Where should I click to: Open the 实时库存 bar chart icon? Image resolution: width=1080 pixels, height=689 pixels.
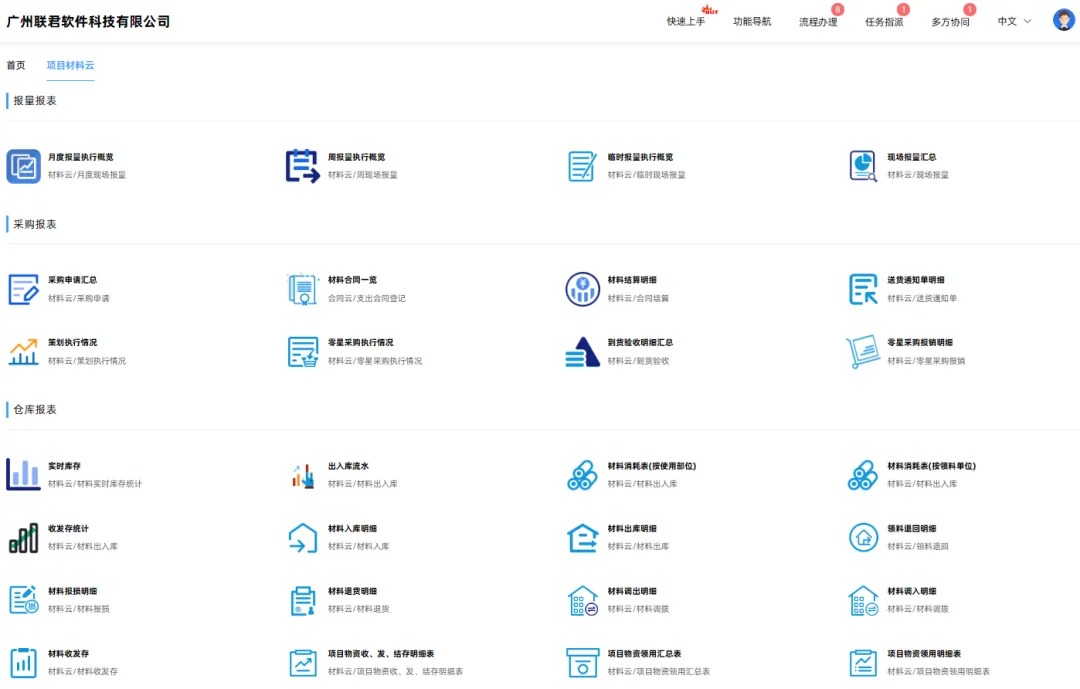(24, 475)
